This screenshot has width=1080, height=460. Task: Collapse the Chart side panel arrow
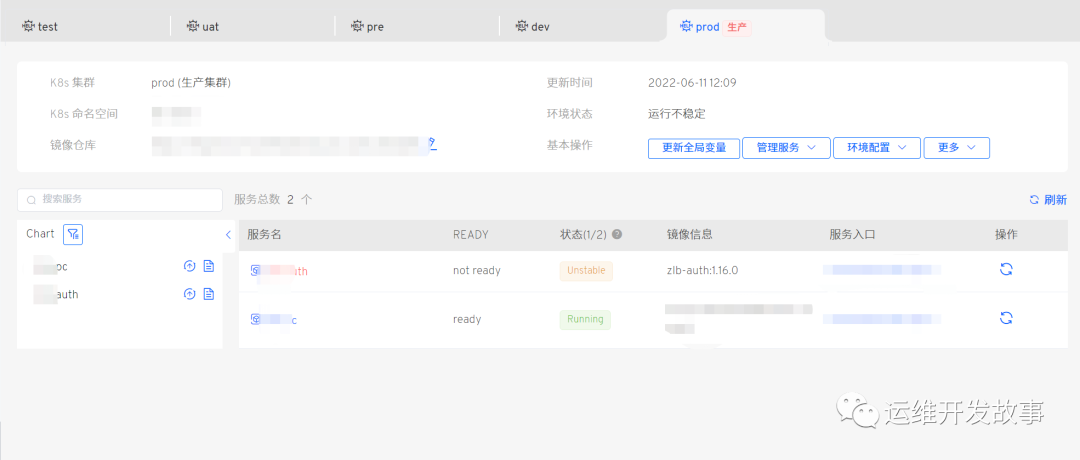(229, 235)
